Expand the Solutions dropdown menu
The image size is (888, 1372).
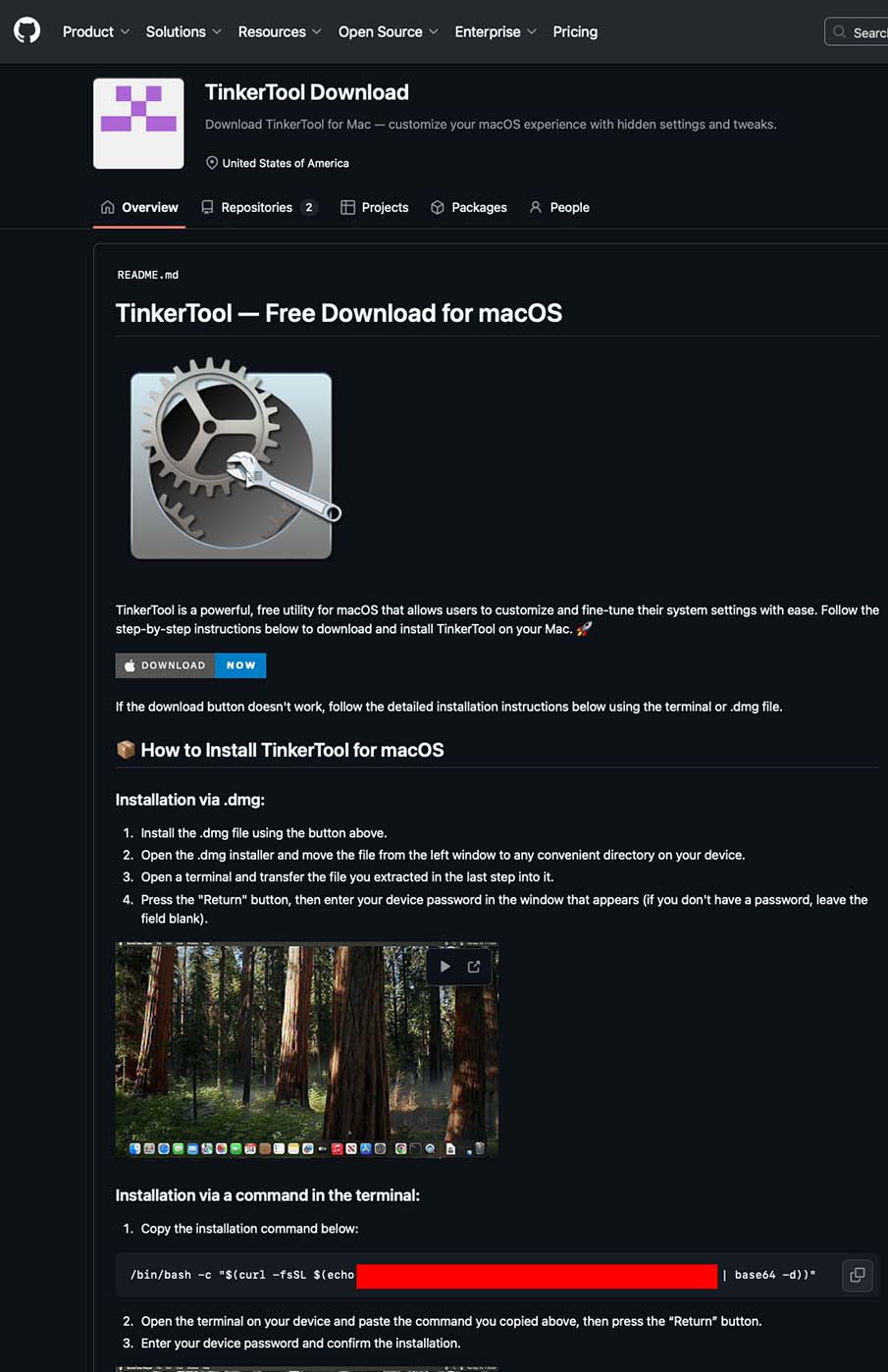point(183,31)
